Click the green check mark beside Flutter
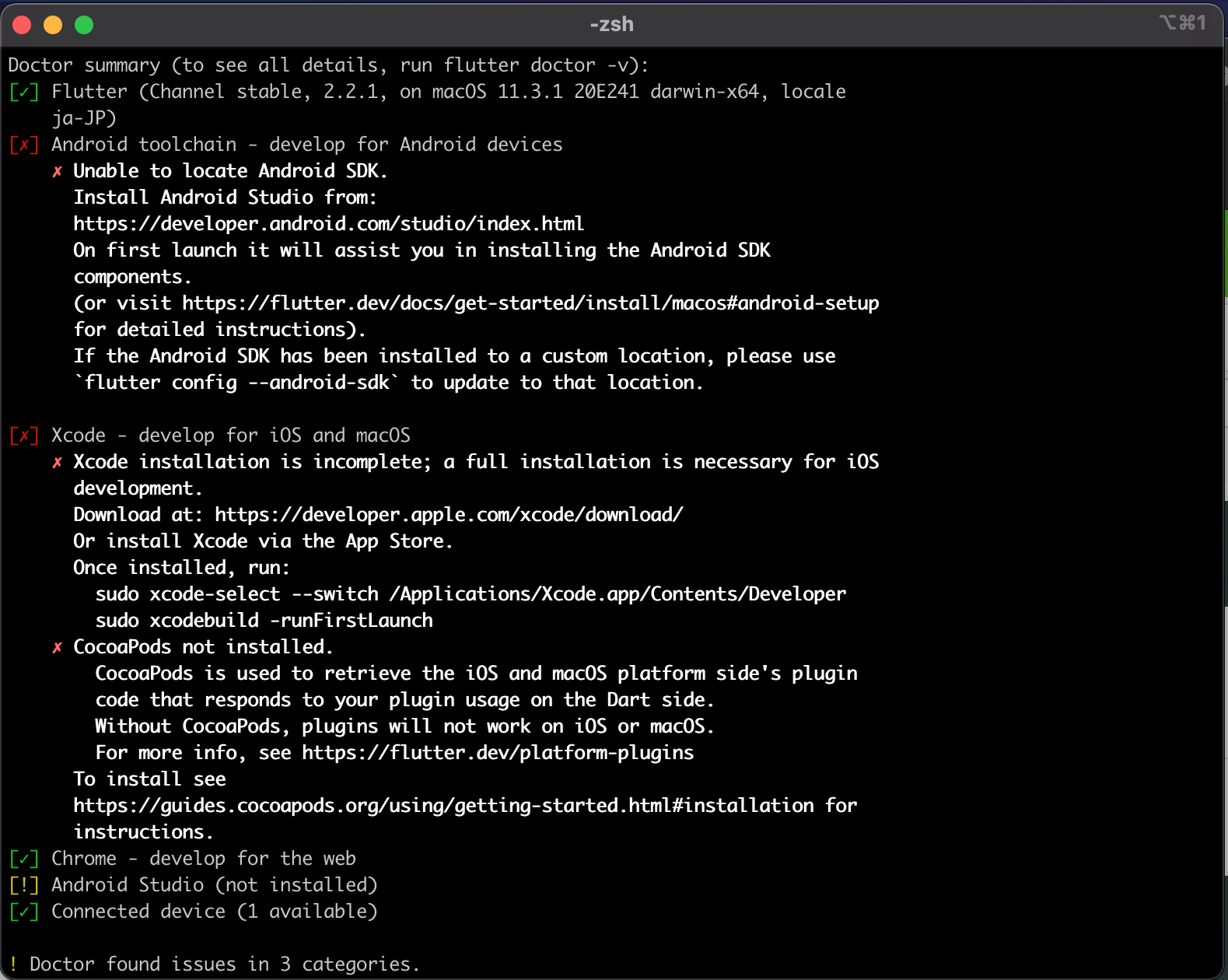The width and height of the screenshot is (1228, 980). coord(24,92)
